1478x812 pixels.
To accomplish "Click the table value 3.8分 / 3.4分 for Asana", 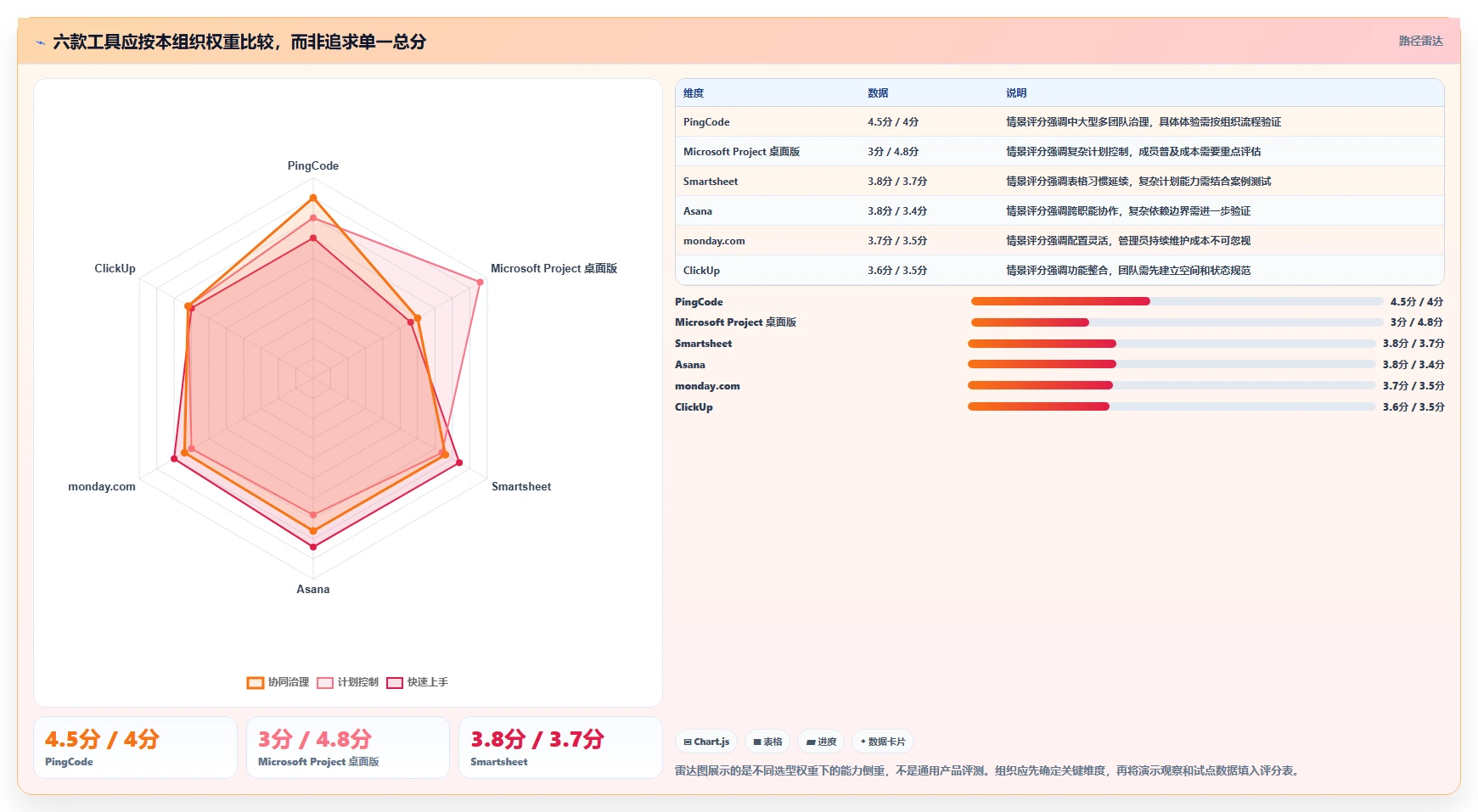I will pyautogui.click(x=897, y=211).
